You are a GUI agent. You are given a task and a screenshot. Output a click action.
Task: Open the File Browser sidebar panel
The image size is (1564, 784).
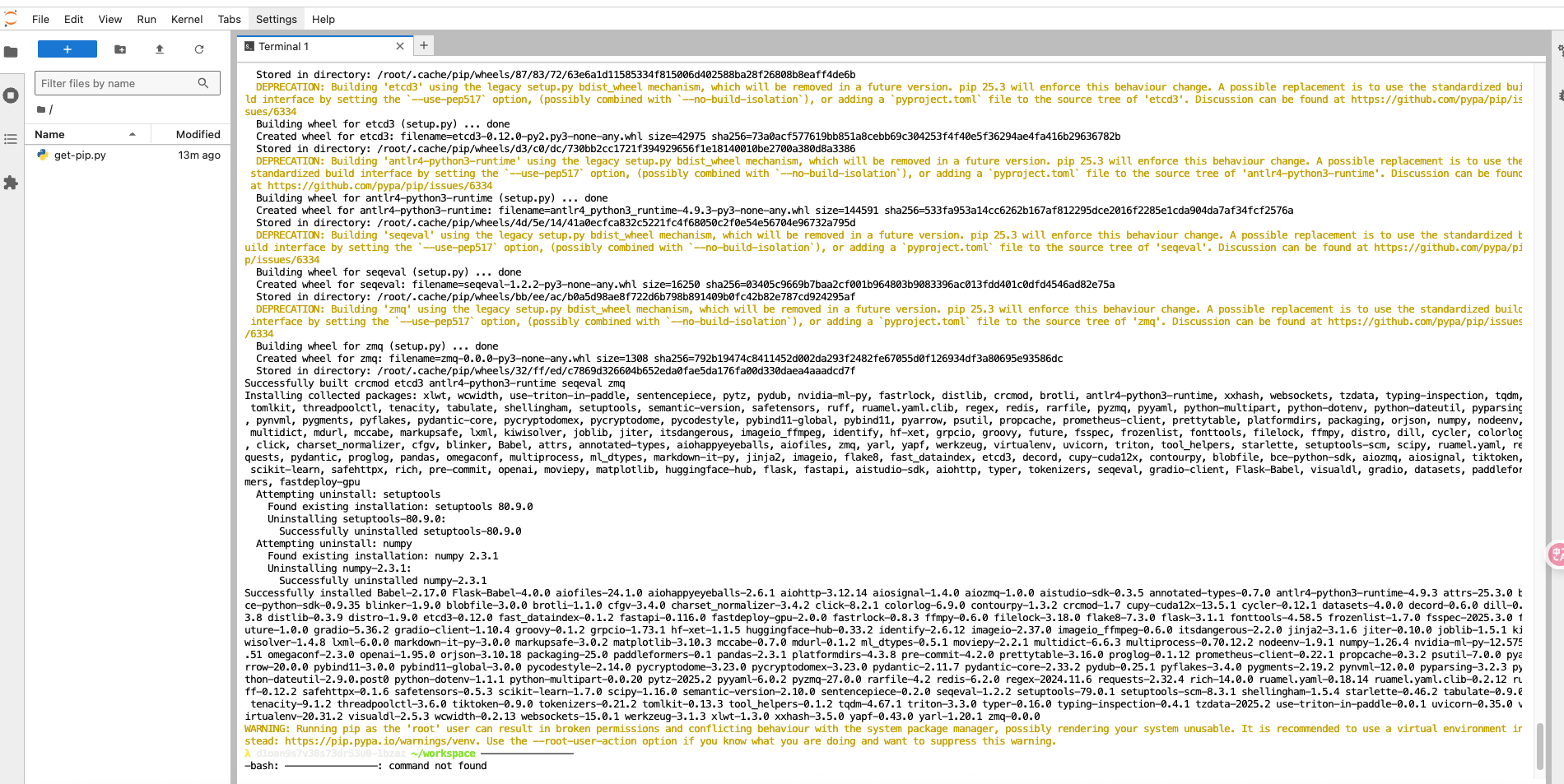(11, 52)
